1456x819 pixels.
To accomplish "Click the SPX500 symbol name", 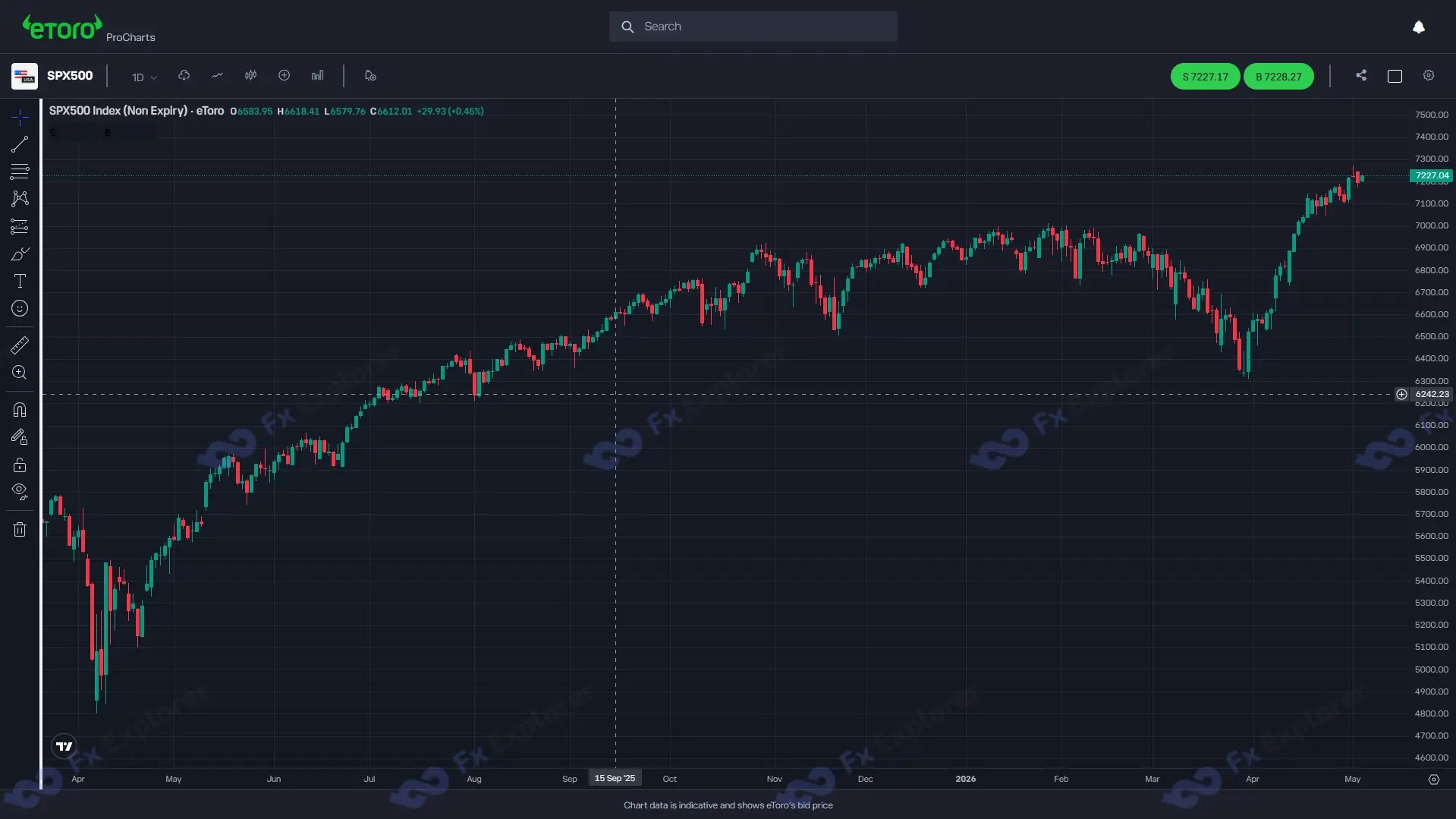I will pyautogui.click(x=70, y=76).
